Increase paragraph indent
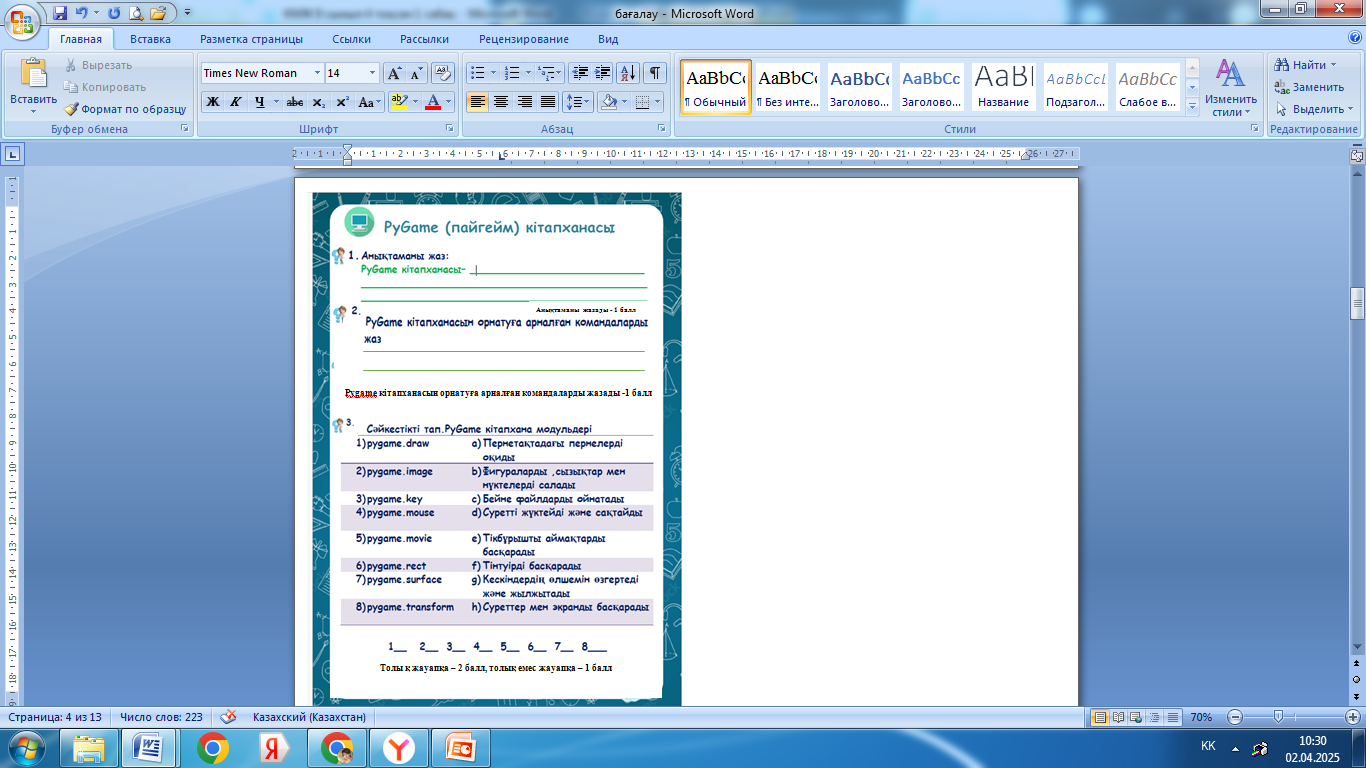The height and width of the screenshot is (768, 1366). (603, 73)
